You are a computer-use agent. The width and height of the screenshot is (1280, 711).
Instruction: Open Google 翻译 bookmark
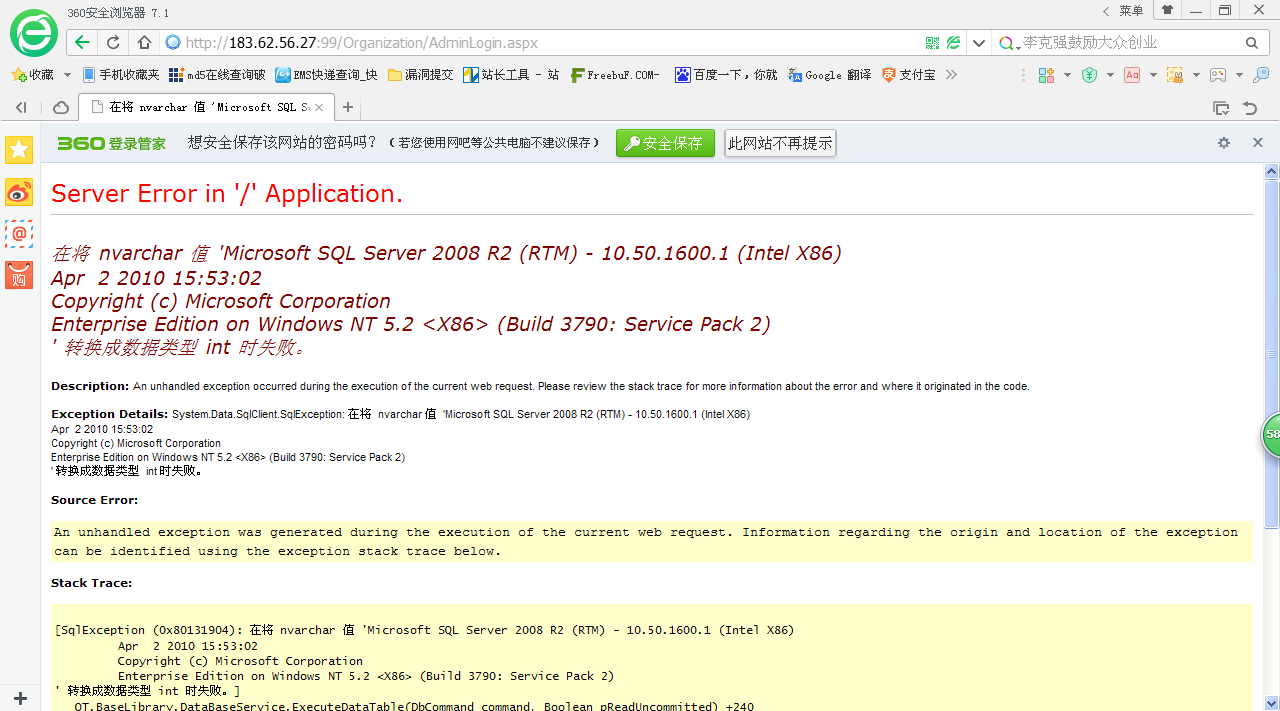pos(829,75)
